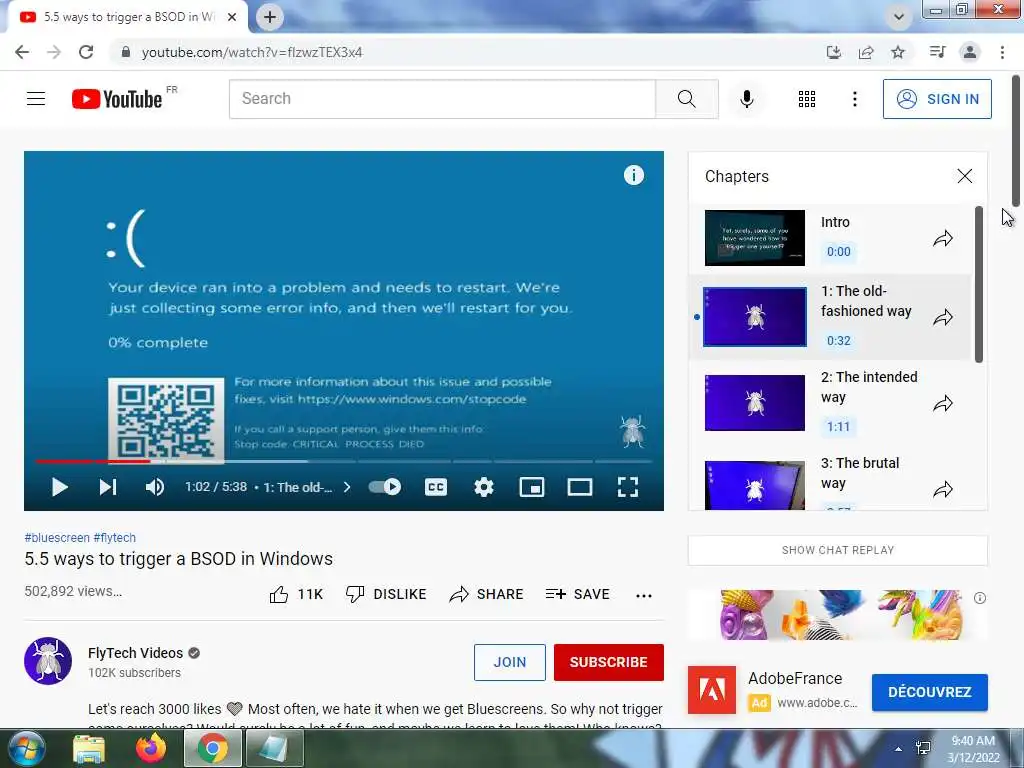Image resolution: width=1024 pixels, height=768 pixels.
Task: Open Chrome profile avatar
Action: point(970,52)
